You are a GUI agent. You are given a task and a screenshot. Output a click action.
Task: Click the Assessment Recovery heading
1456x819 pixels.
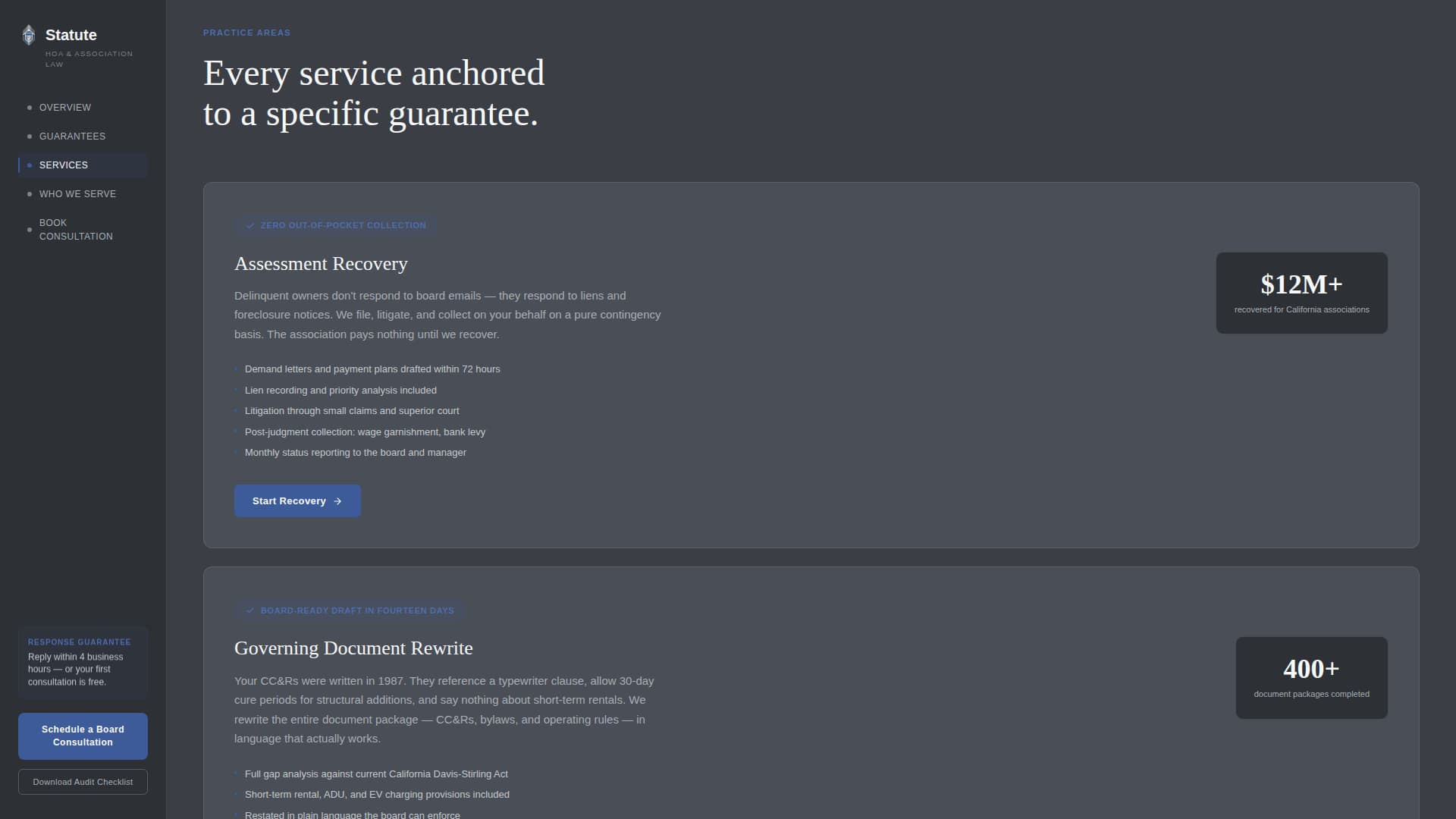(x=320, y=263)
